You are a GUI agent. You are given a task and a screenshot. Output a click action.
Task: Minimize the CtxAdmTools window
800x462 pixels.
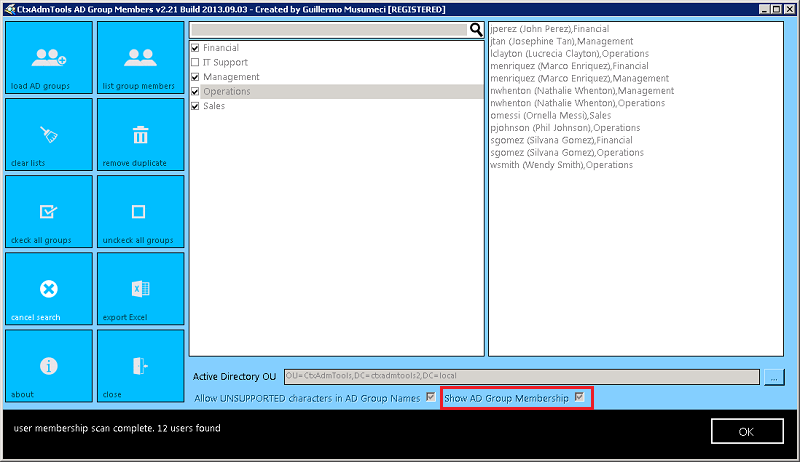[764, 9]
